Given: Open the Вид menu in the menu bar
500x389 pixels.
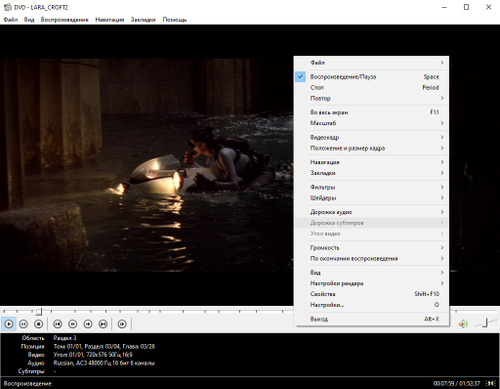Looking at the screenshot, I should (29, 20).
